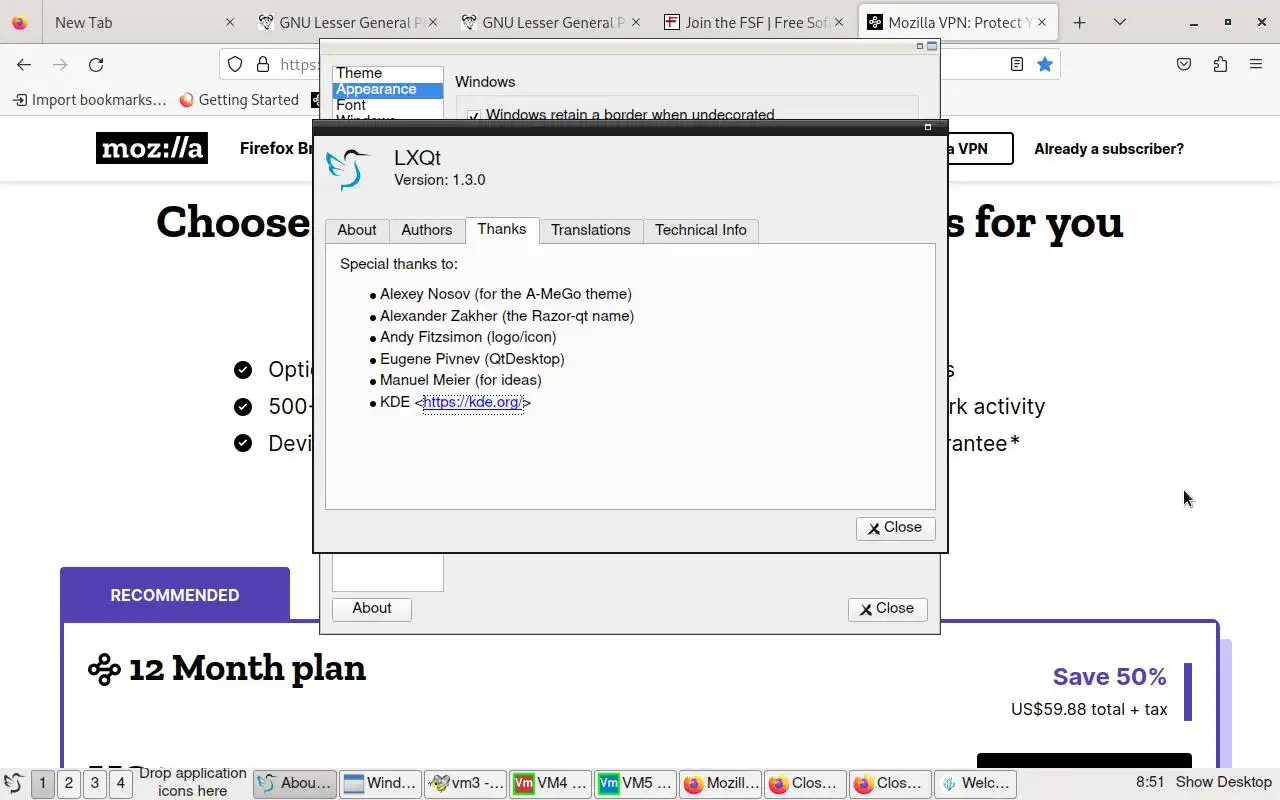Click the padlock site info icon
1280x800 pixels.
(x=263, y=64)
